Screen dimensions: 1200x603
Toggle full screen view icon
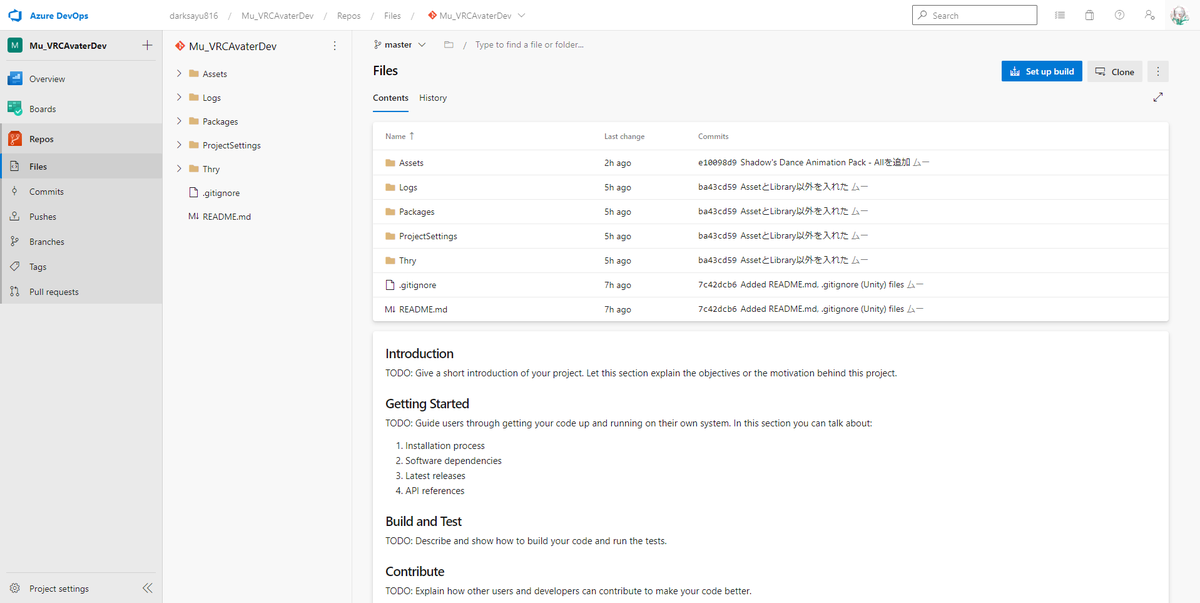(1158, 97)
